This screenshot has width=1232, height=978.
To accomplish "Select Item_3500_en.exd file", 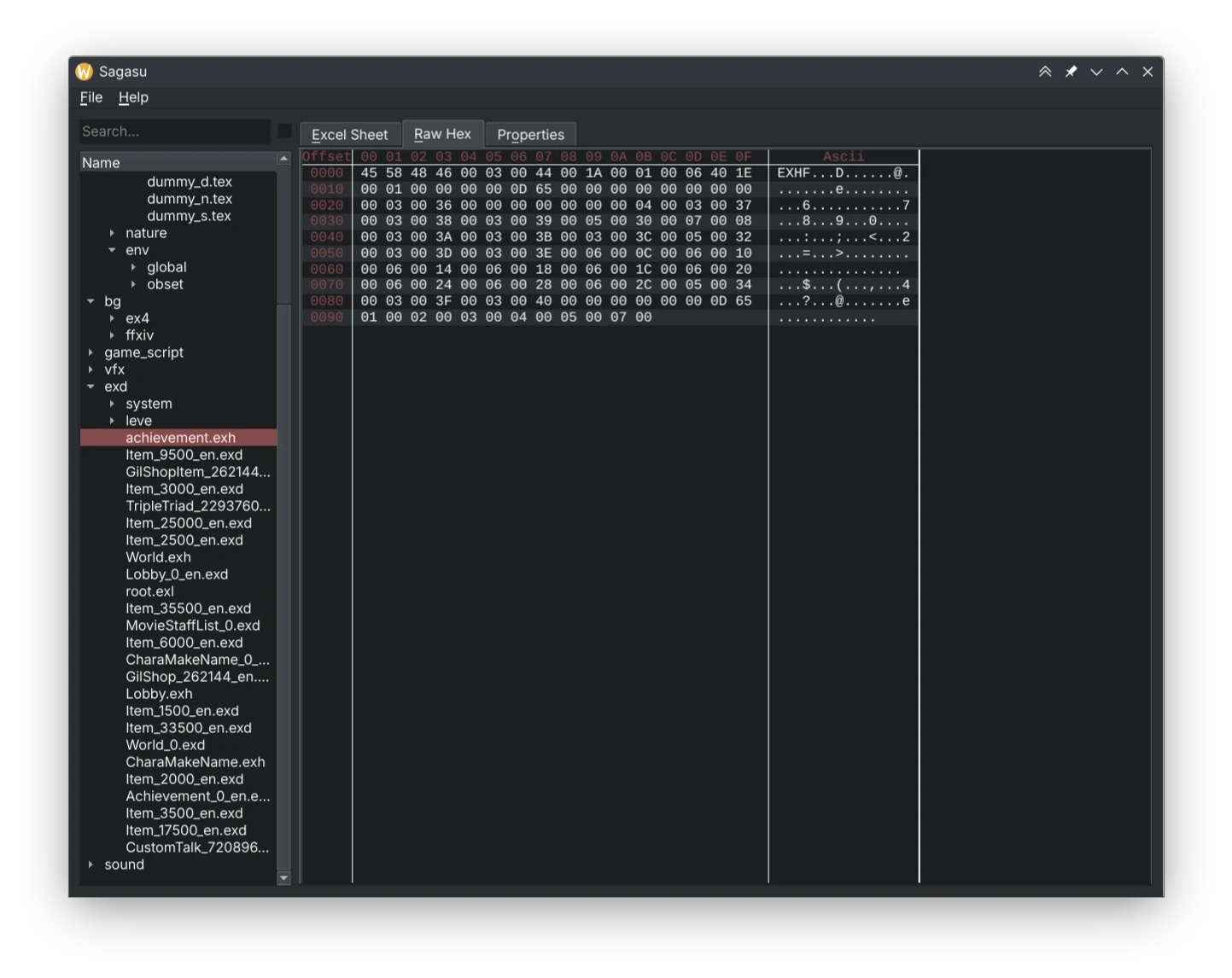I will pyautogui.click(x=184, y=813).
